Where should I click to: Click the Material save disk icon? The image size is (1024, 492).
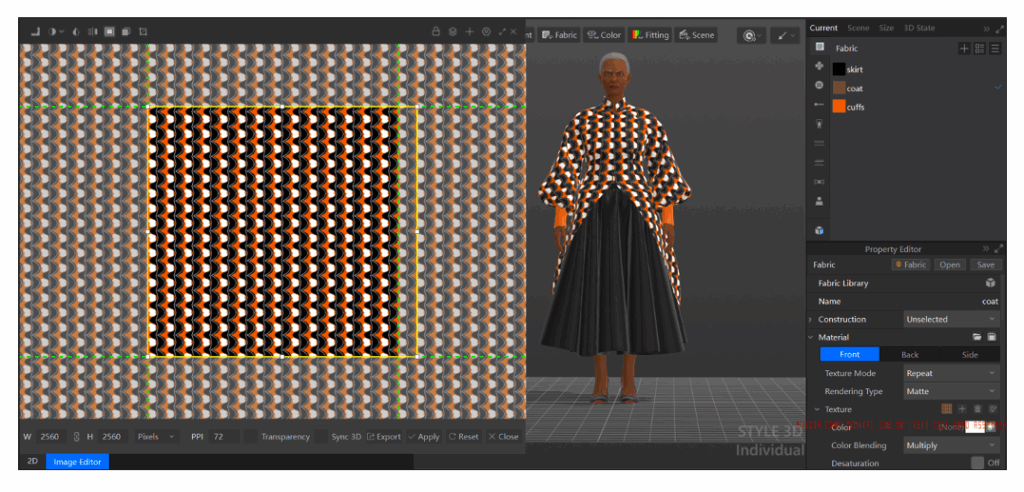pos(991,337)
